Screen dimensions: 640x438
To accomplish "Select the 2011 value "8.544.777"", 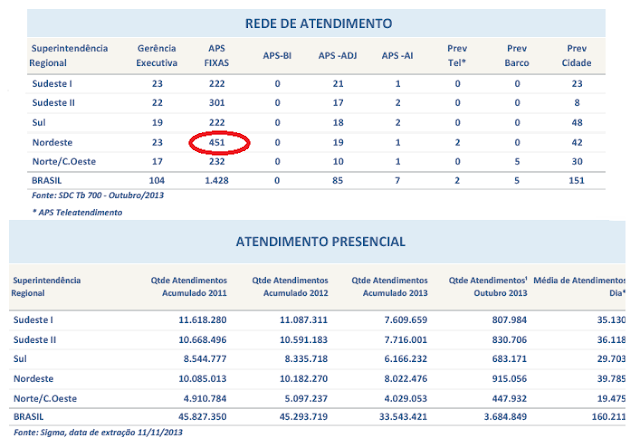I will [205, 359].
